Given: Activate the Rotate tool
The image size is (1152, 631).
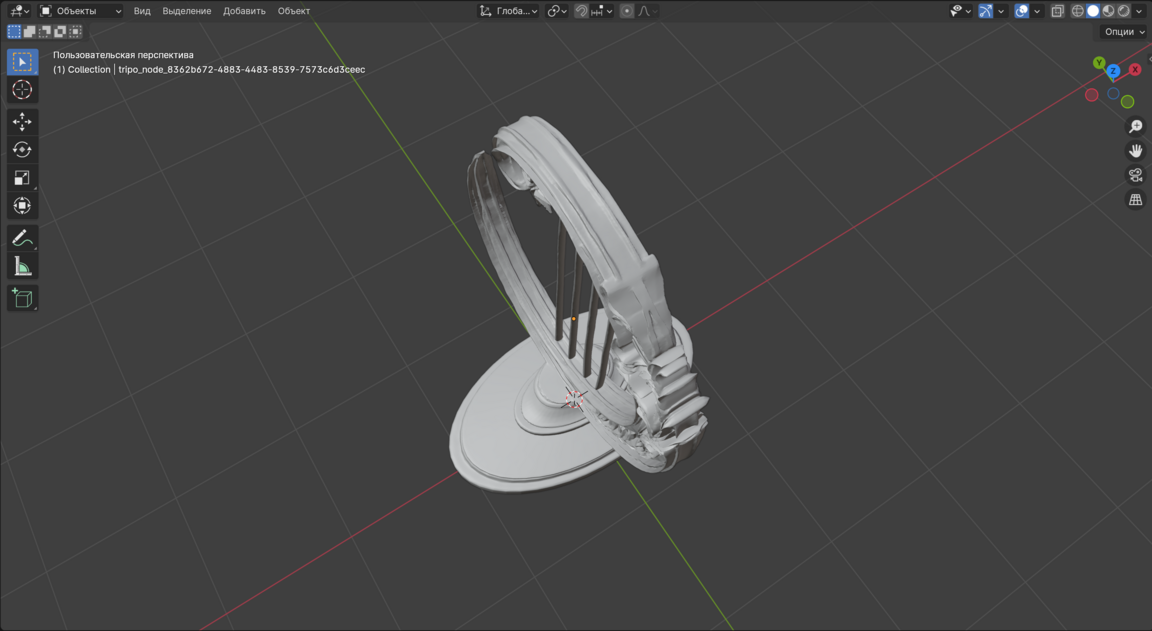Looking at the screenshot, I should 22,149.
